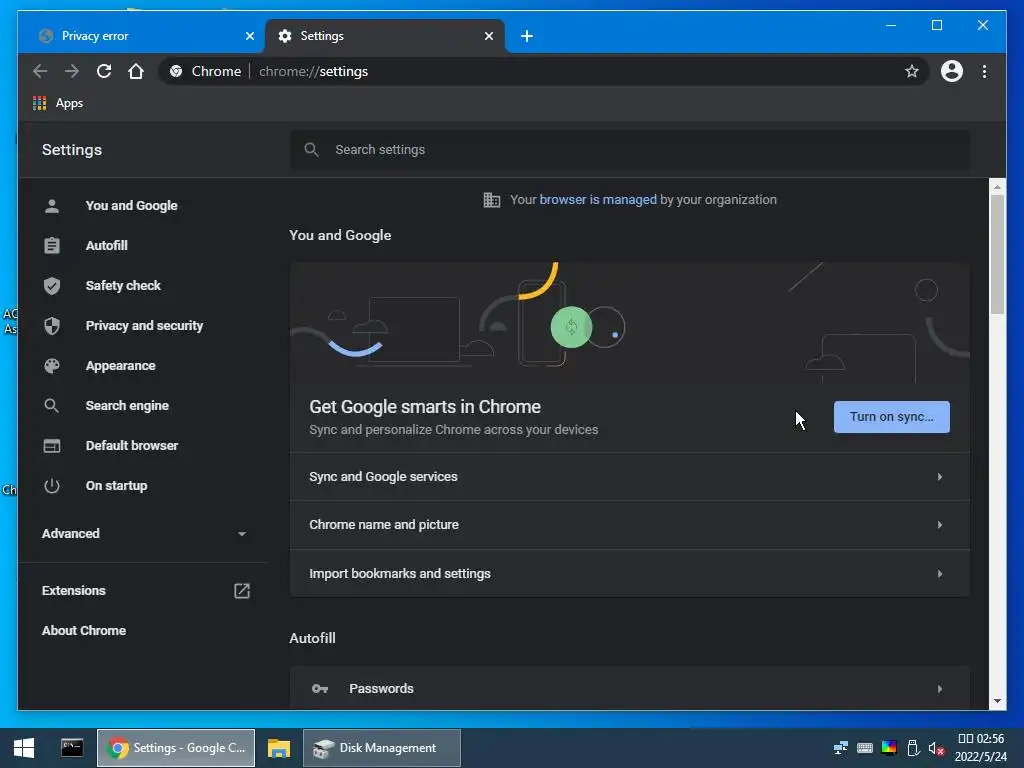Click the magnifier icon for Search engine
The width and height of the screenshot is (1024, 768).
pyautogui.click(x=52, y=406)
